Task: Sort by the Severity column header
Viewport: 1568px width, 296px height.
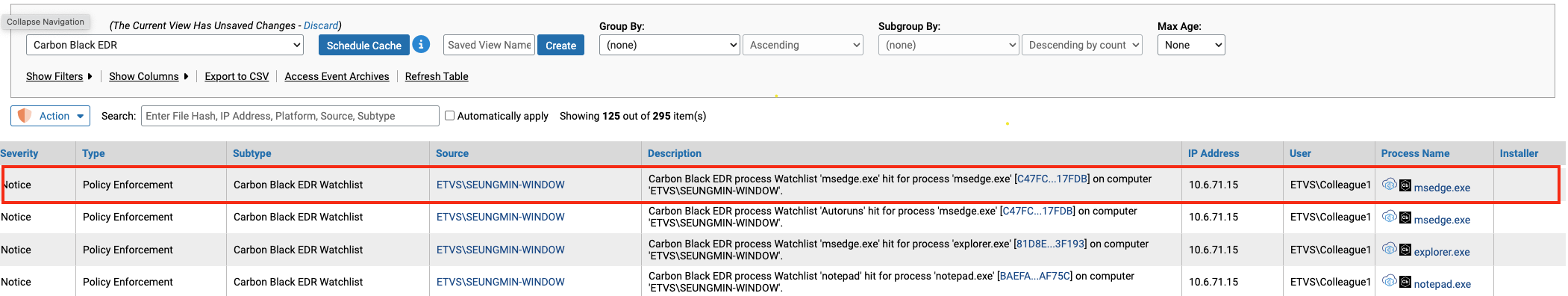Action: coord(19,153)
